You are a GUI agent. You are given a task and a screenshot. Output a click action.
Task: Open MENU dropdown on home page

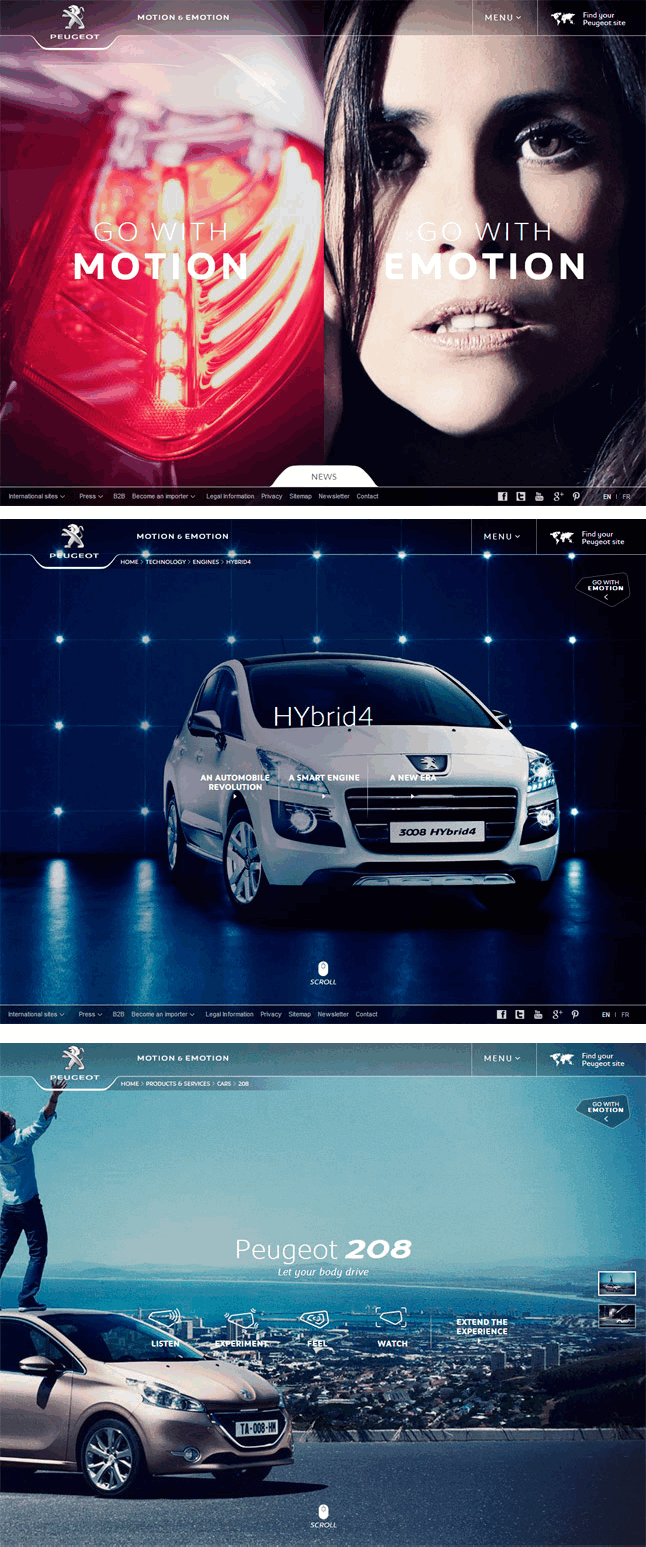502,18
